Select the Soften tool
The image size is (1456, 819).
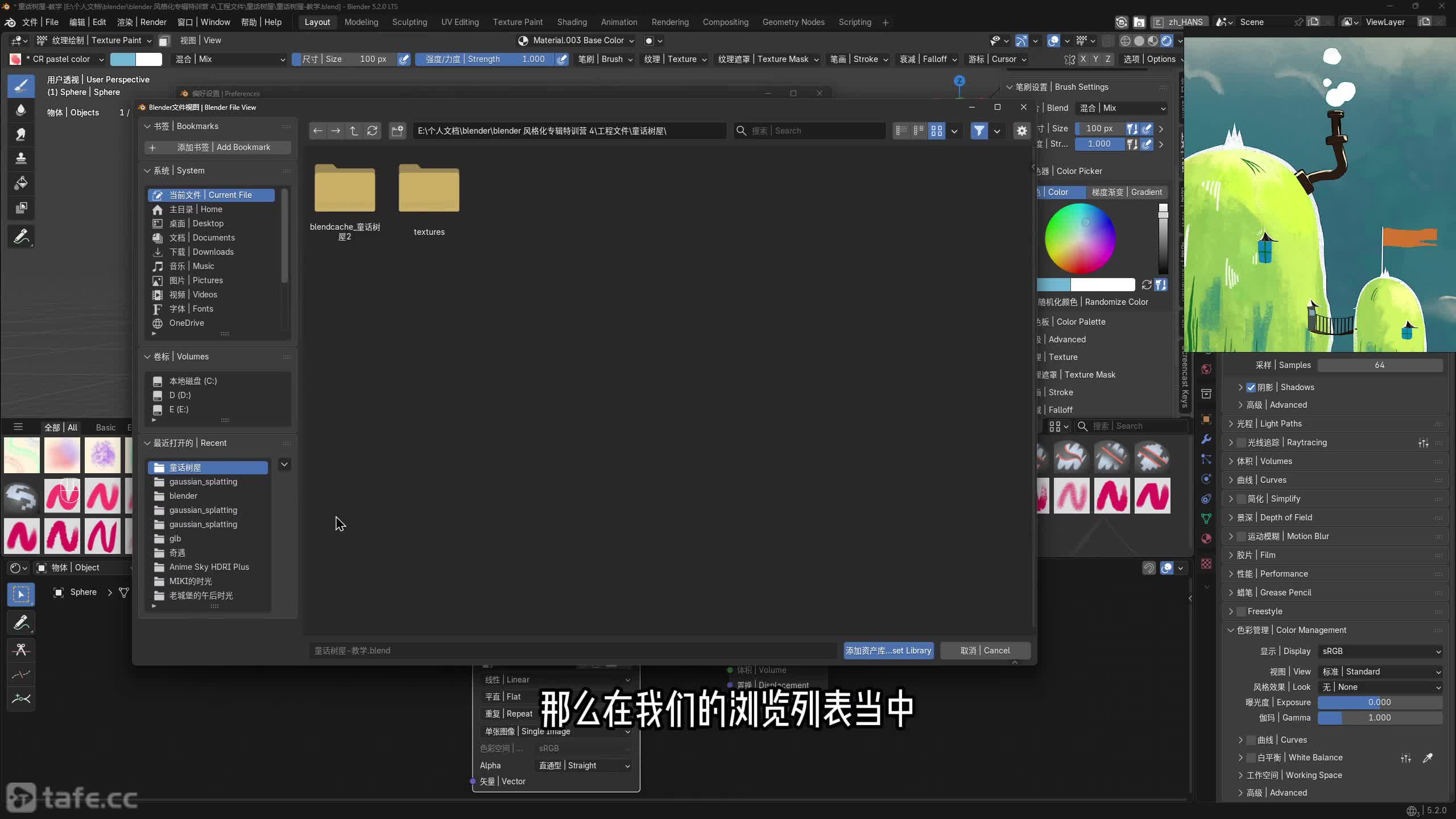21,110
